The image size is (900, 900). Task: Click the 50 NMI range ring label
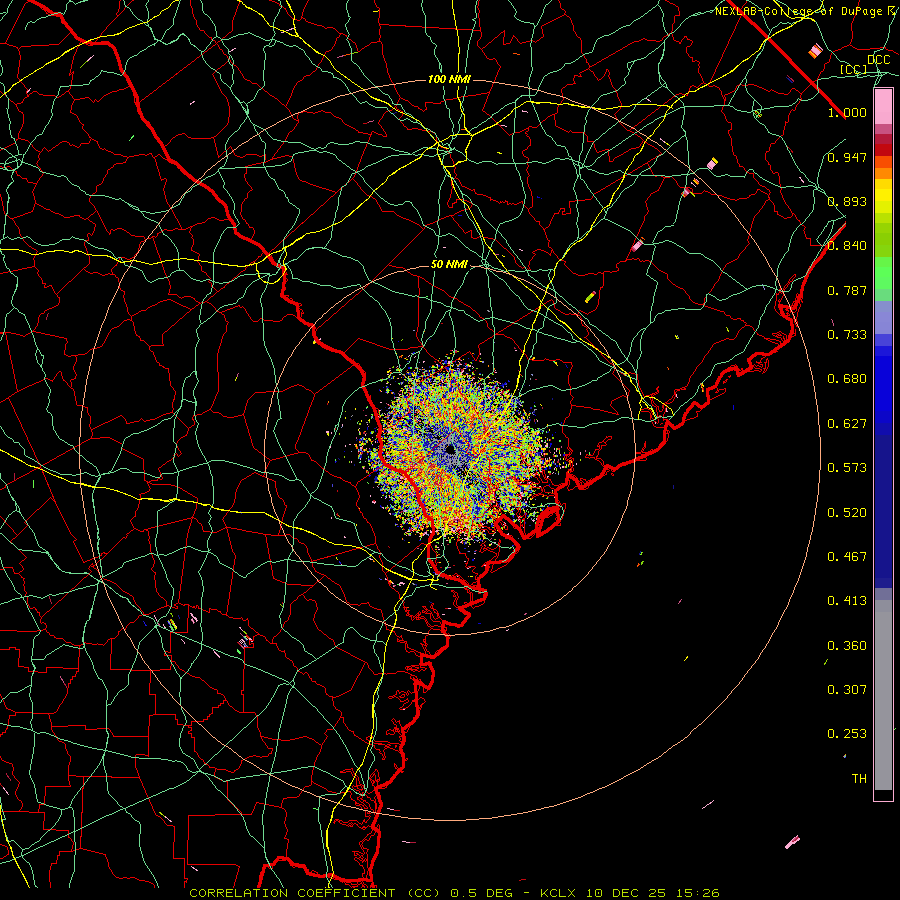coord(449,264)
